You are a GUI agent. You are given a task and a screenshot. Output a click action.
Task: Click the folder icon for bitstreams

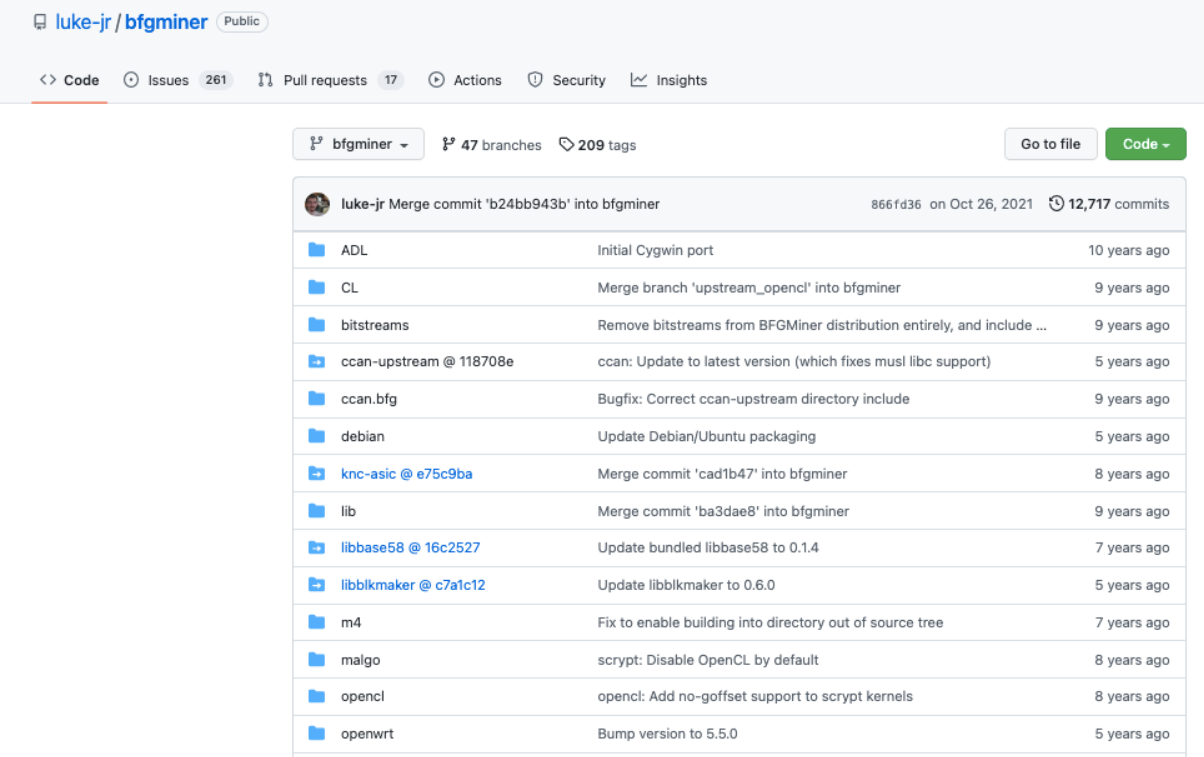[x=317, y=325]
